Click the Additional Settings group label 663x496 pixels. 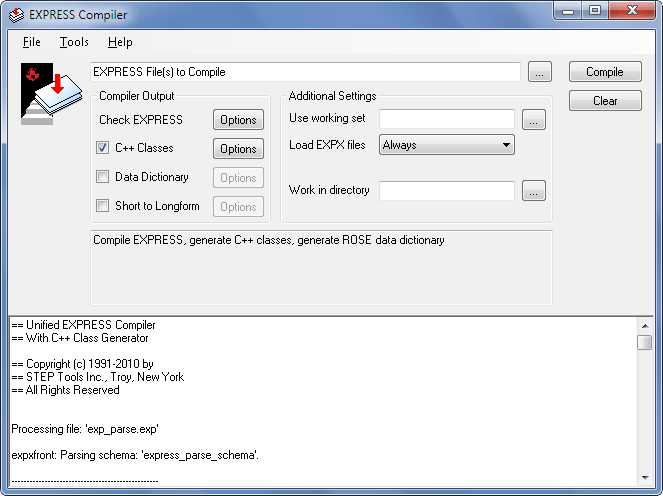[x=332, y=96]
